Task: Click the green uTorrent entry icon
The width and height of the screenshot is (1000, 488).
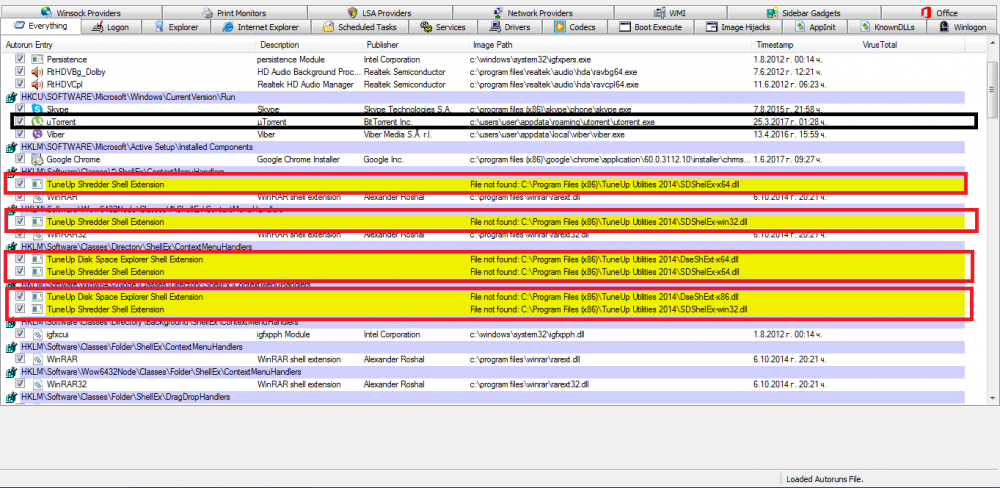Action: click(x=37, y=121)
